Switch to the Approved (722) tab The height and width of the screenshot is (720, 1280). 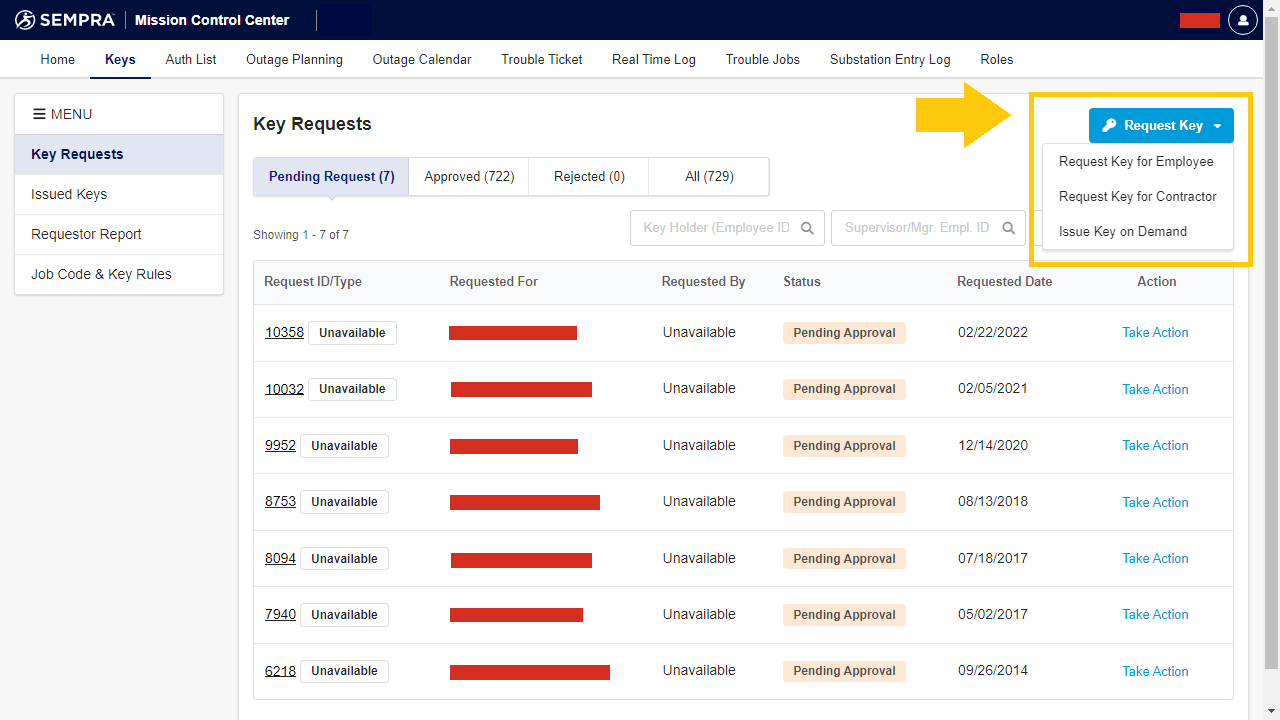tap(469, 177)
